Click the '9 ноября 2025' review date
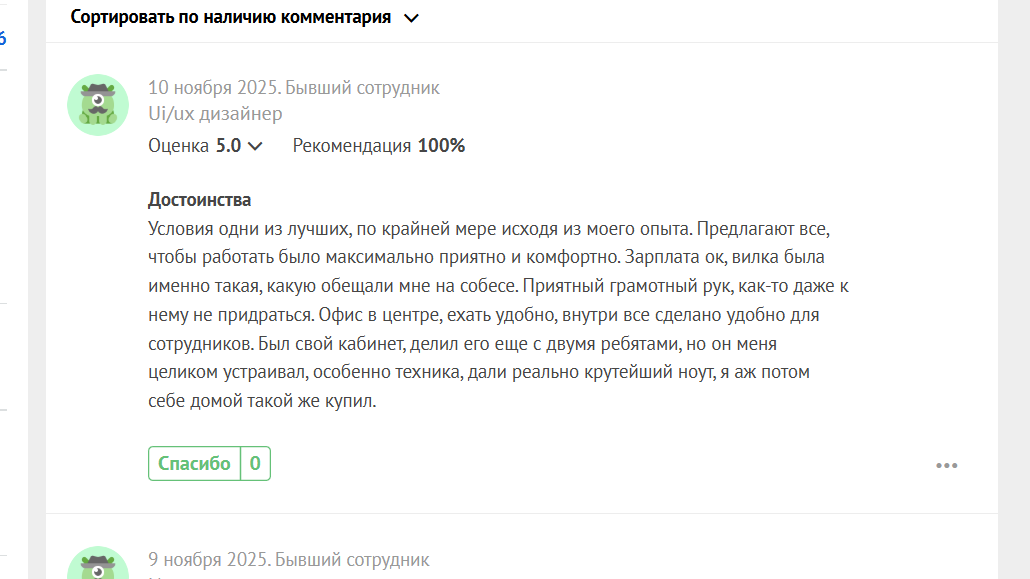 tap(208, 559)
